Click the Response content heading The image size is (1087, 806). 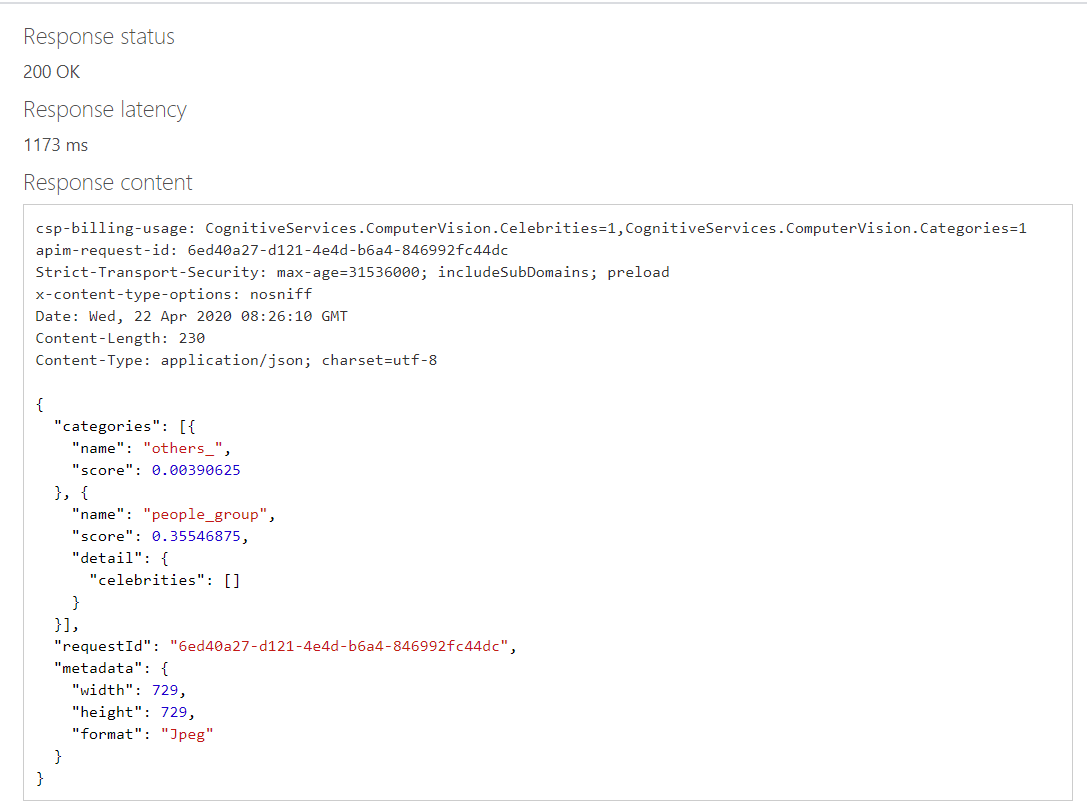point(108,183)
